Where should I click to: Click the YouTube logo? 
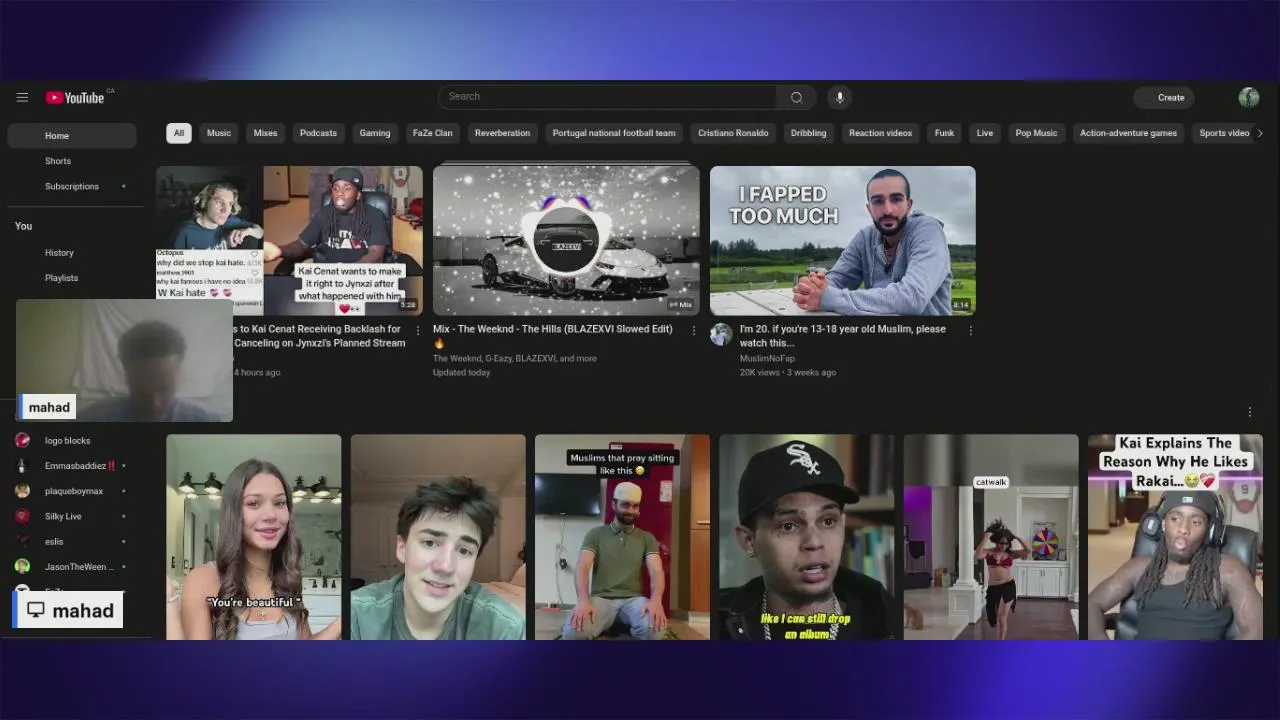point(75,97)
